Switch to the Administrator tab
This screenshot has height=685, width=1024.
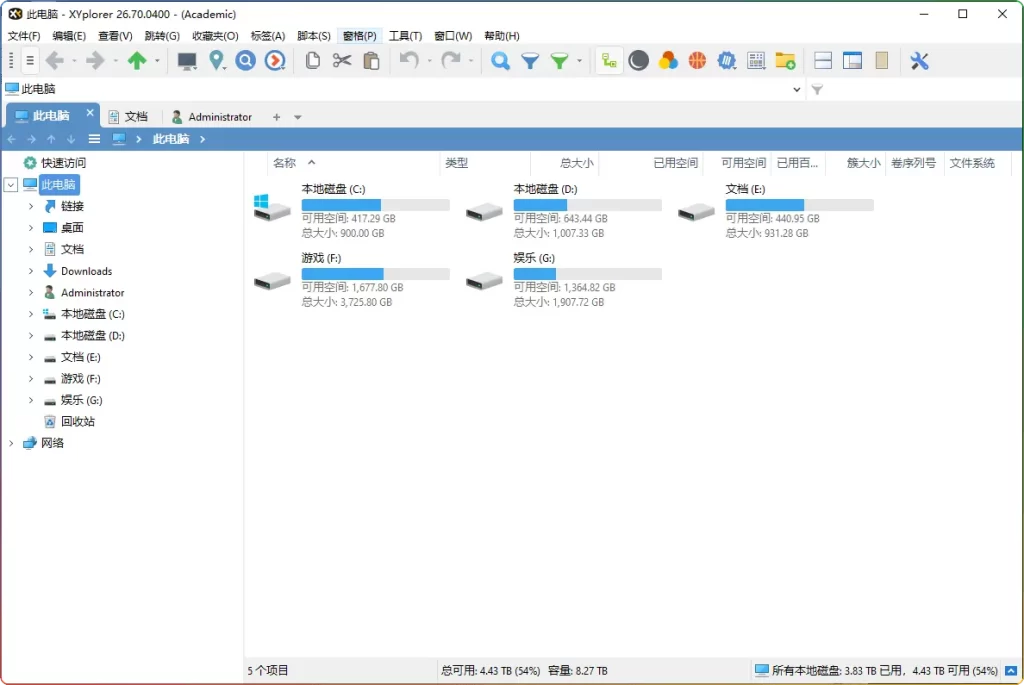coord(212,117)
